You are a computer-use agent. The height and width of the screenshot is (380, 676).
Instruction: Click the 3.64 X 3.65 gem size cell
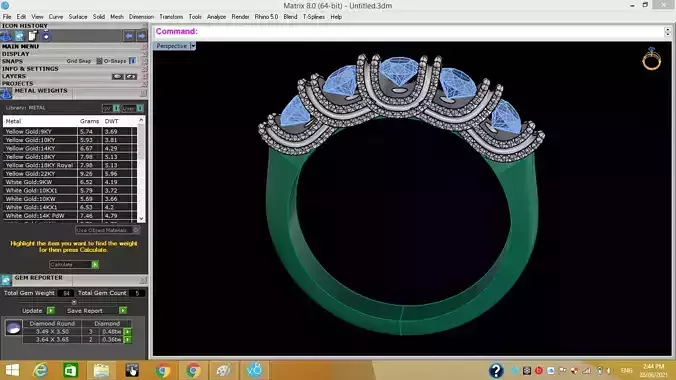point(52,340)
